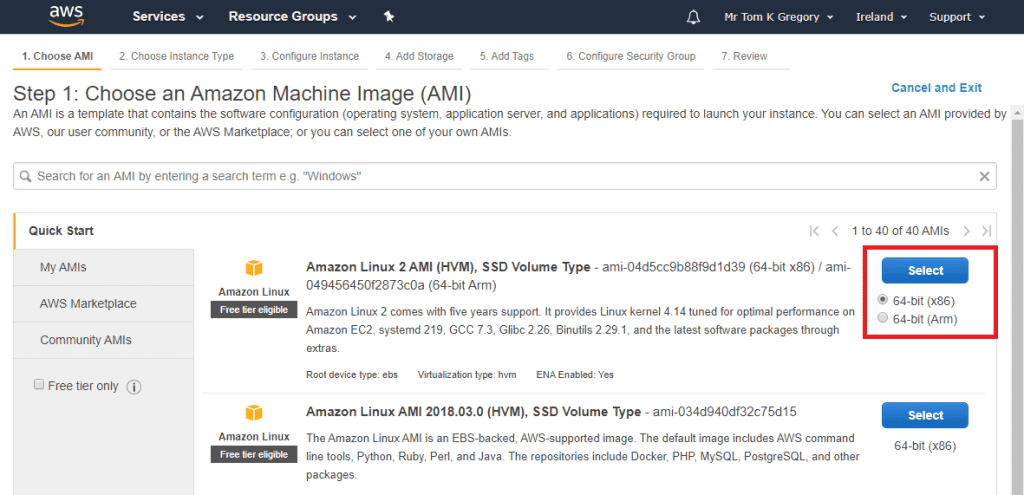Image resolution: width=1024 pixels, height=495 pixels.
Task: Choose the 64-bit (Arm) radio option
Action: coord(882,318)
